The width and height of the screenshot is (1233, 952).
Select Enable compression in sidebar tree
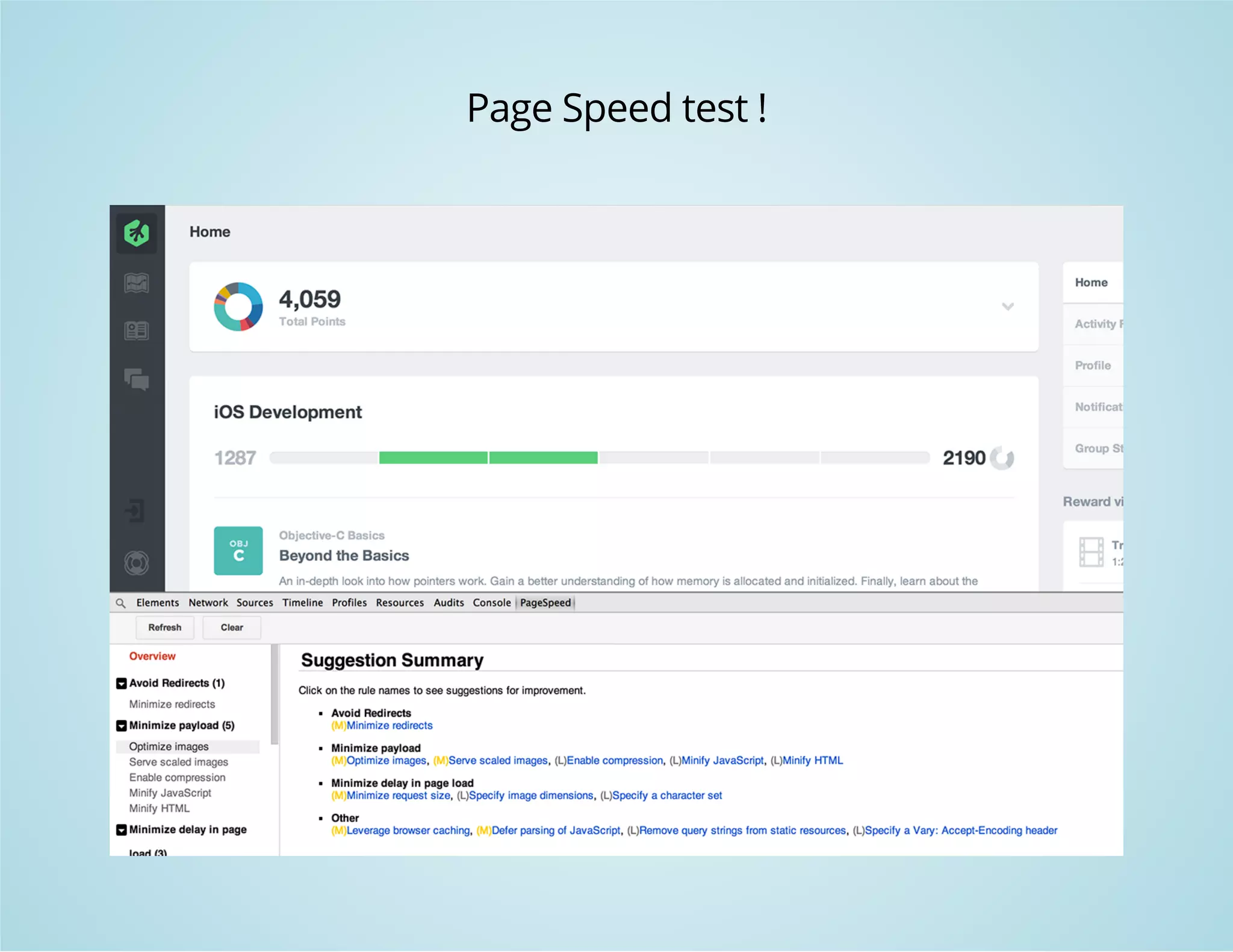[178, 777]
